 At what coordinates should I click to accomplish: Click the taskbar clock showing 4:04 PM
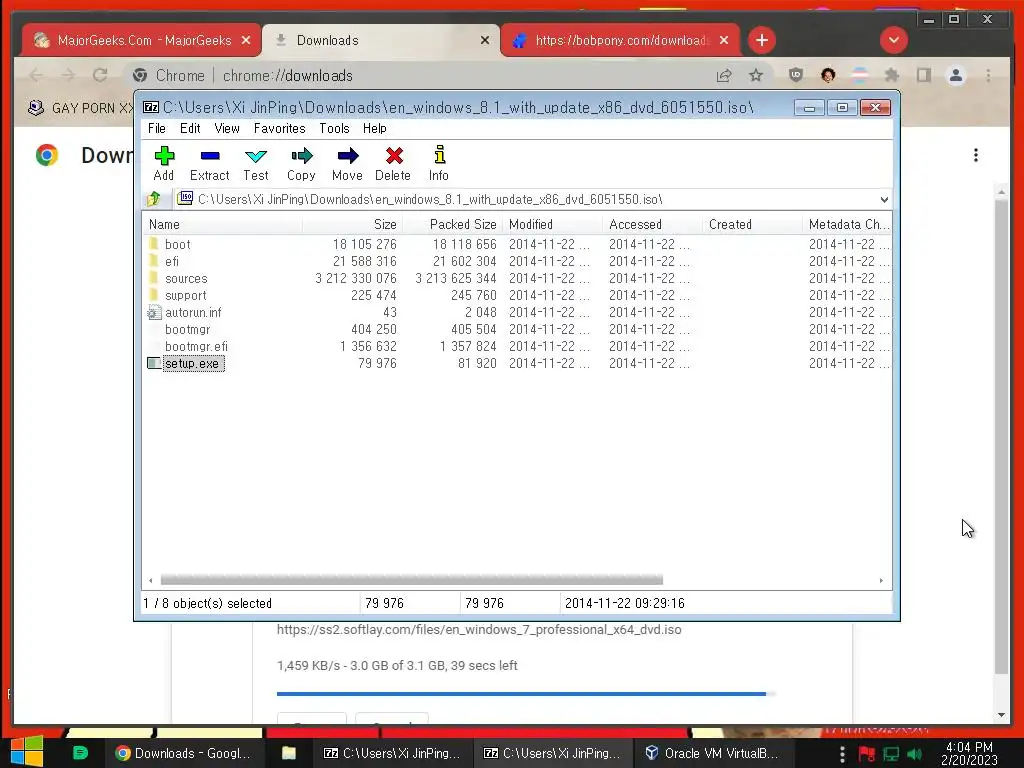(x=969, y=753)
